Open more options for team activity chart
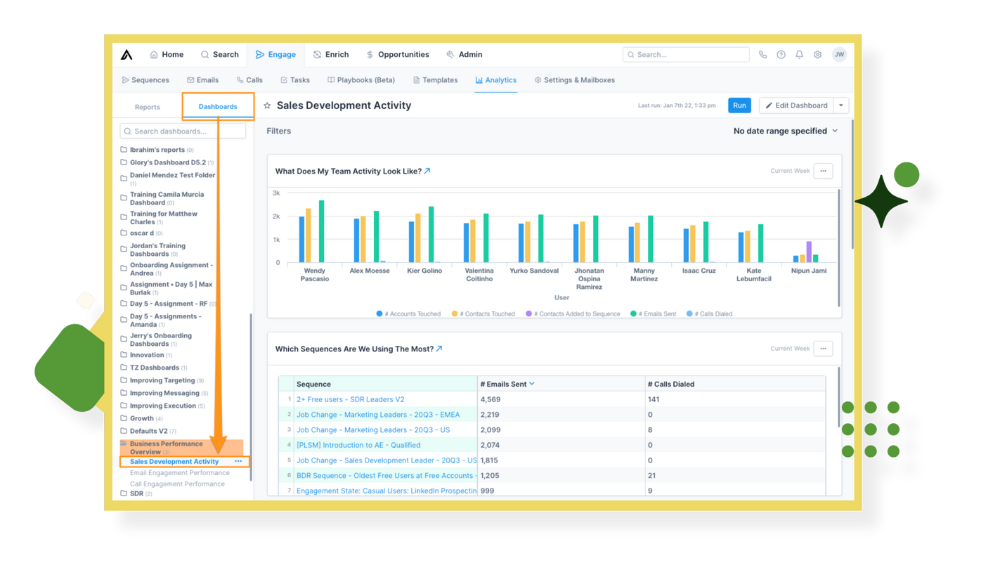 click(x=823, y=171)
